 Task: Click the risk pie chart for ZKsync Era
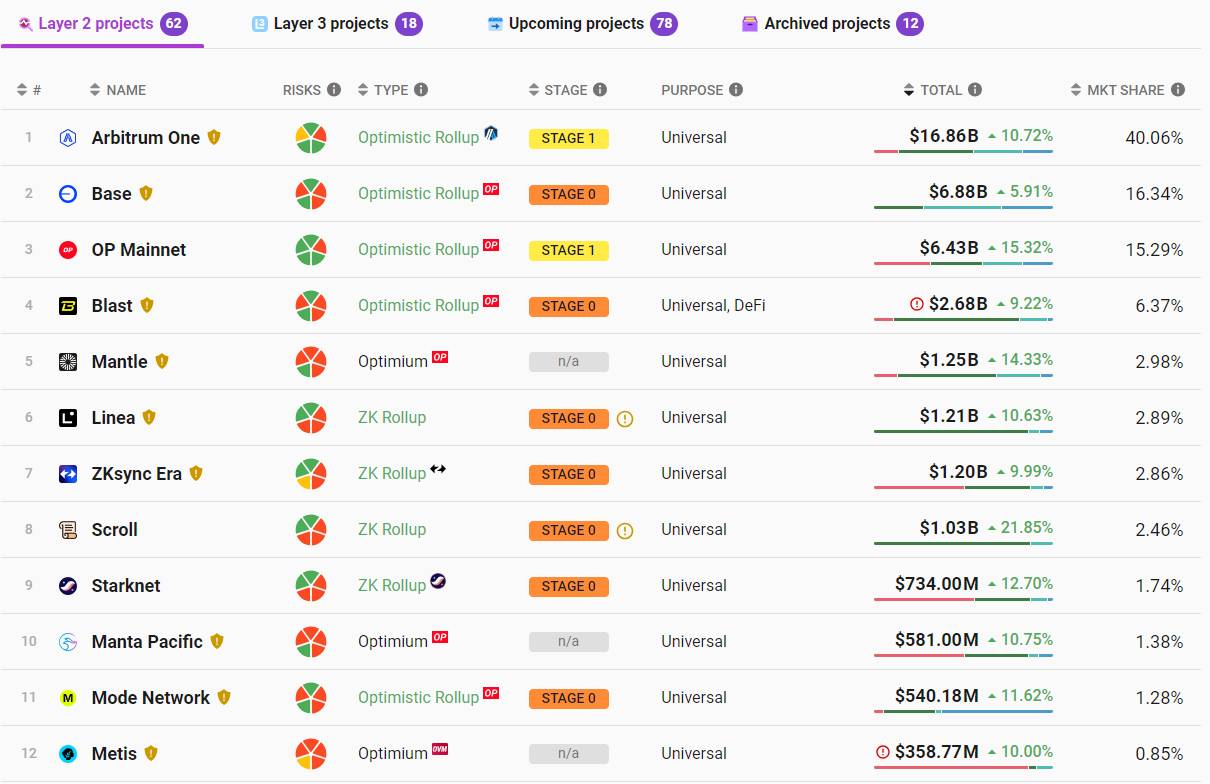(311, 474)
